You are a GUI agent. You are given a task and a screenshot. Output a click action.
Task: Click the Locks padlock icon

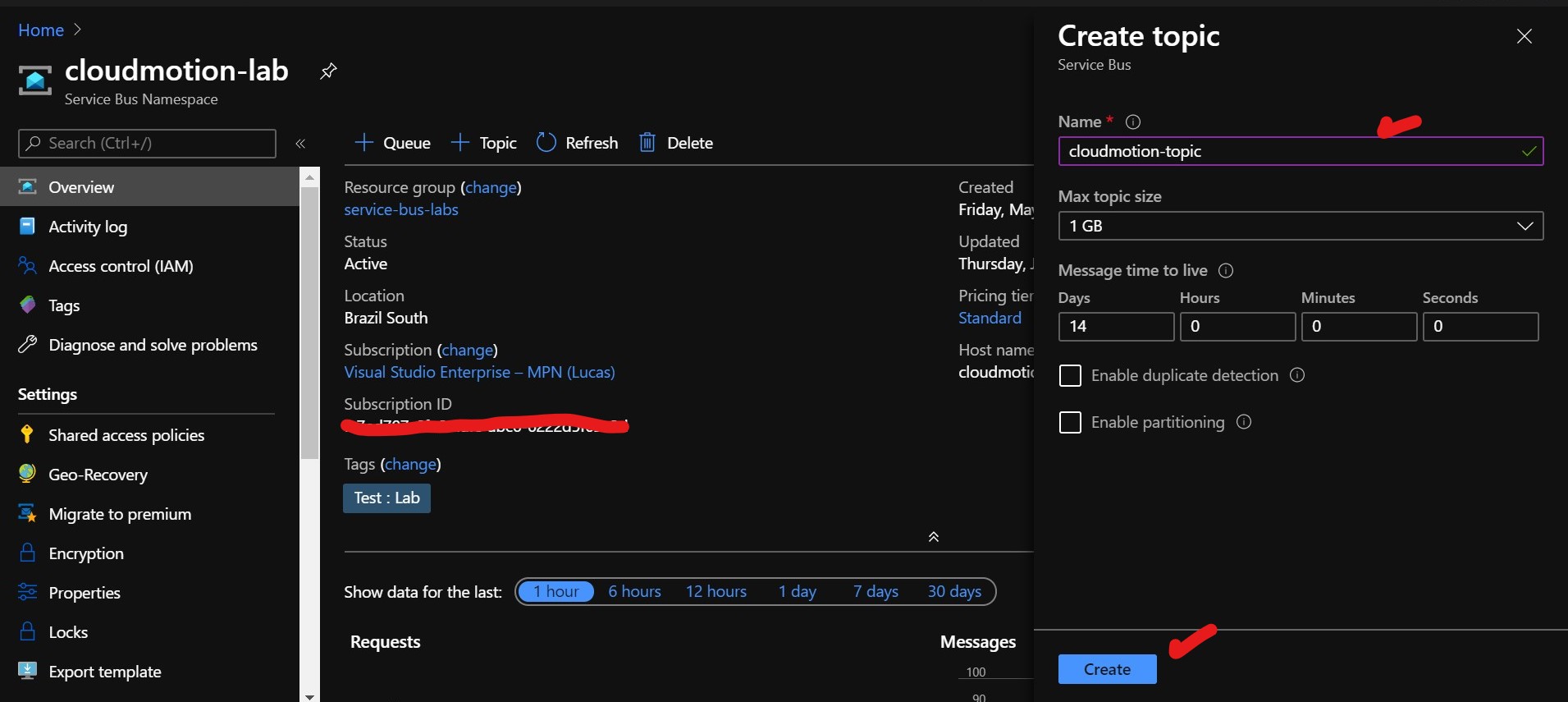(x=27, y=631)
